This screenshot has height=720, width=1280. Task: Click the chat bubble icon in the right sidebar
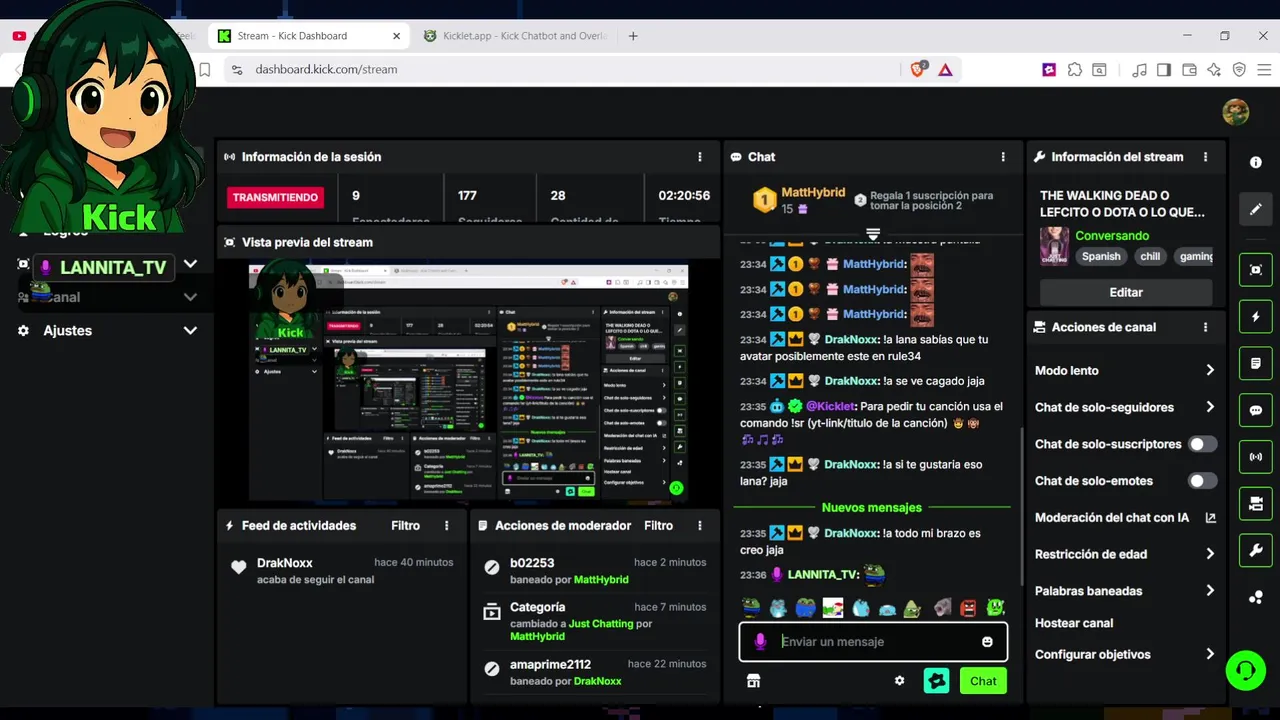(x=1256, y=410)
